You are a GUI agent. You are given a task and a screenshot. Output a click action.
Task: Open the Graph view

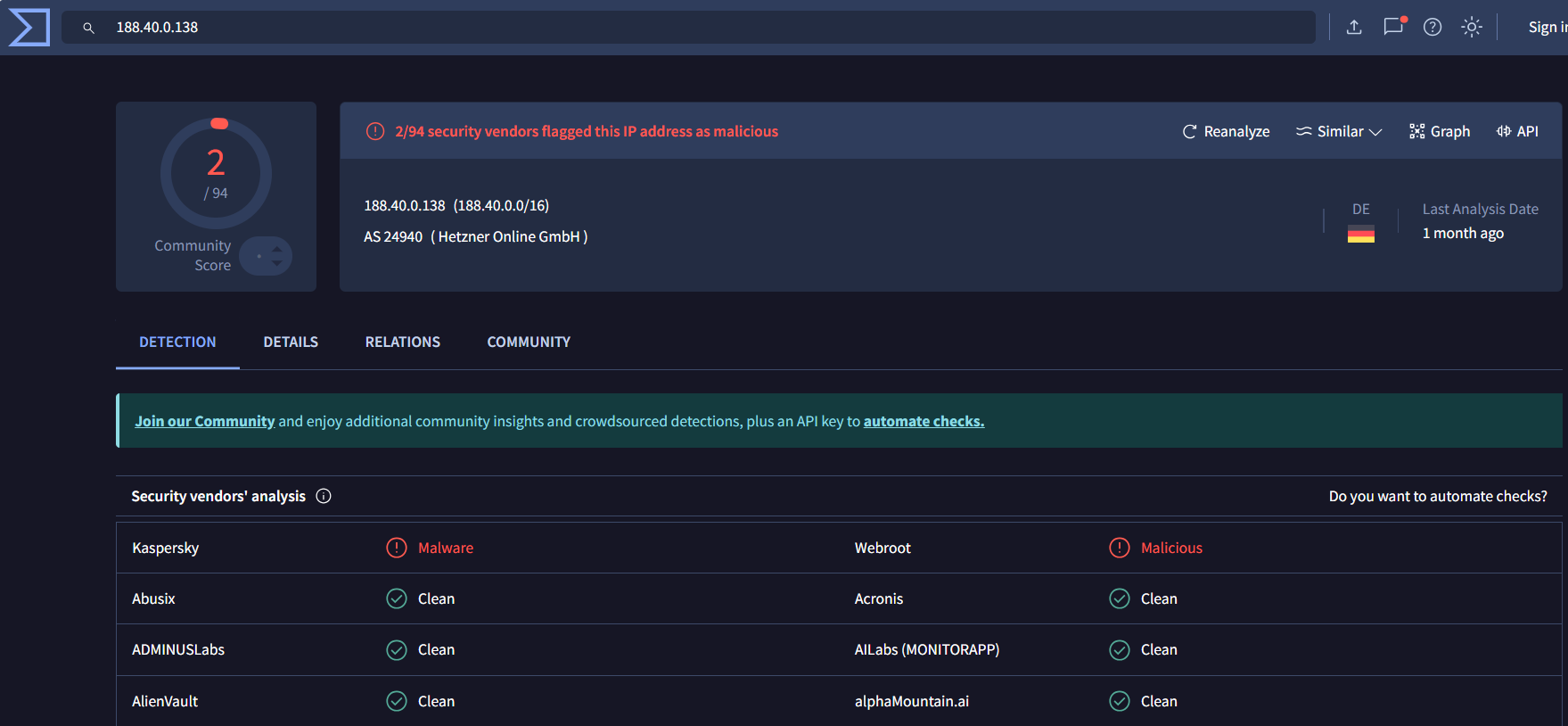point(1440,131)
